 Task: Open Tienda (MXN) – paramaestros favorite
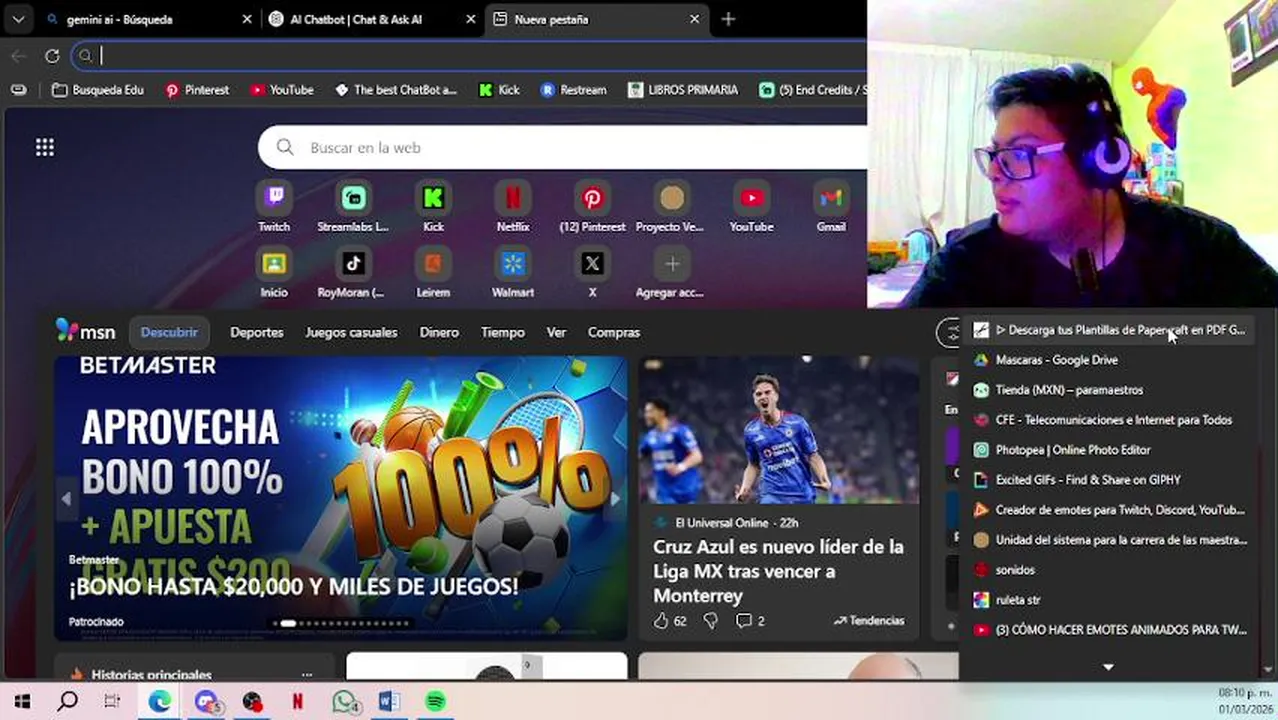point(1110,390)
